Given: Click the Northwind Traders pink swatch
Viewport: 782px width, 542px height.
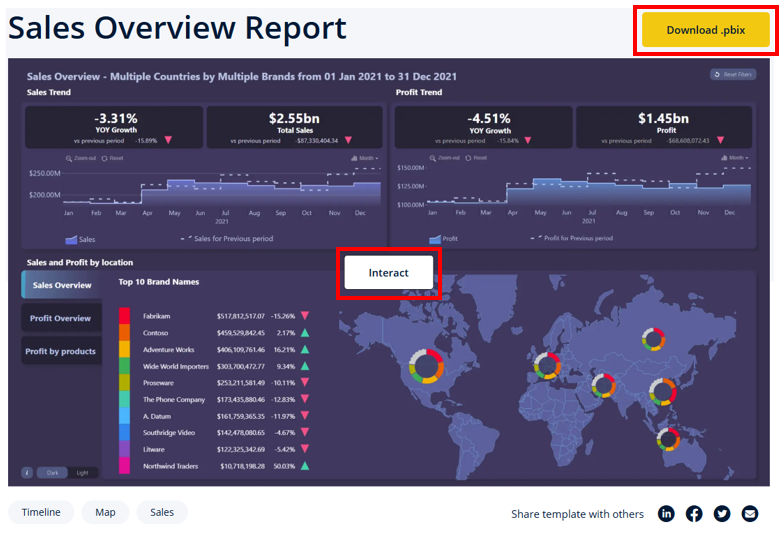Looking at the screenshot, I should pyautogui.click(x=124, y=466).
